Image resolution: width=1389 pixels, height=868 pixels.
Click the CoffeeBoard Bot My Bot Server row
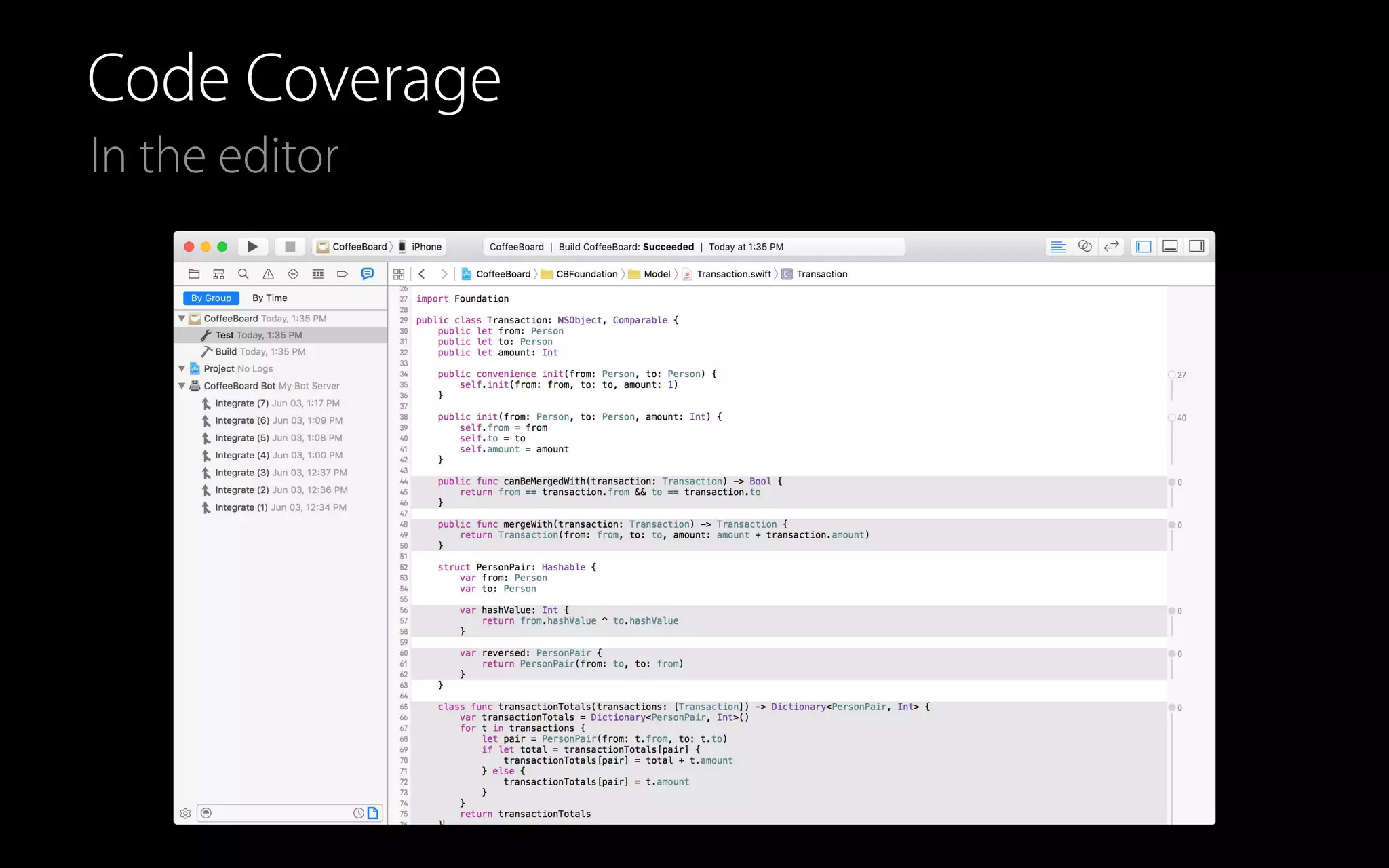point(281,386)
